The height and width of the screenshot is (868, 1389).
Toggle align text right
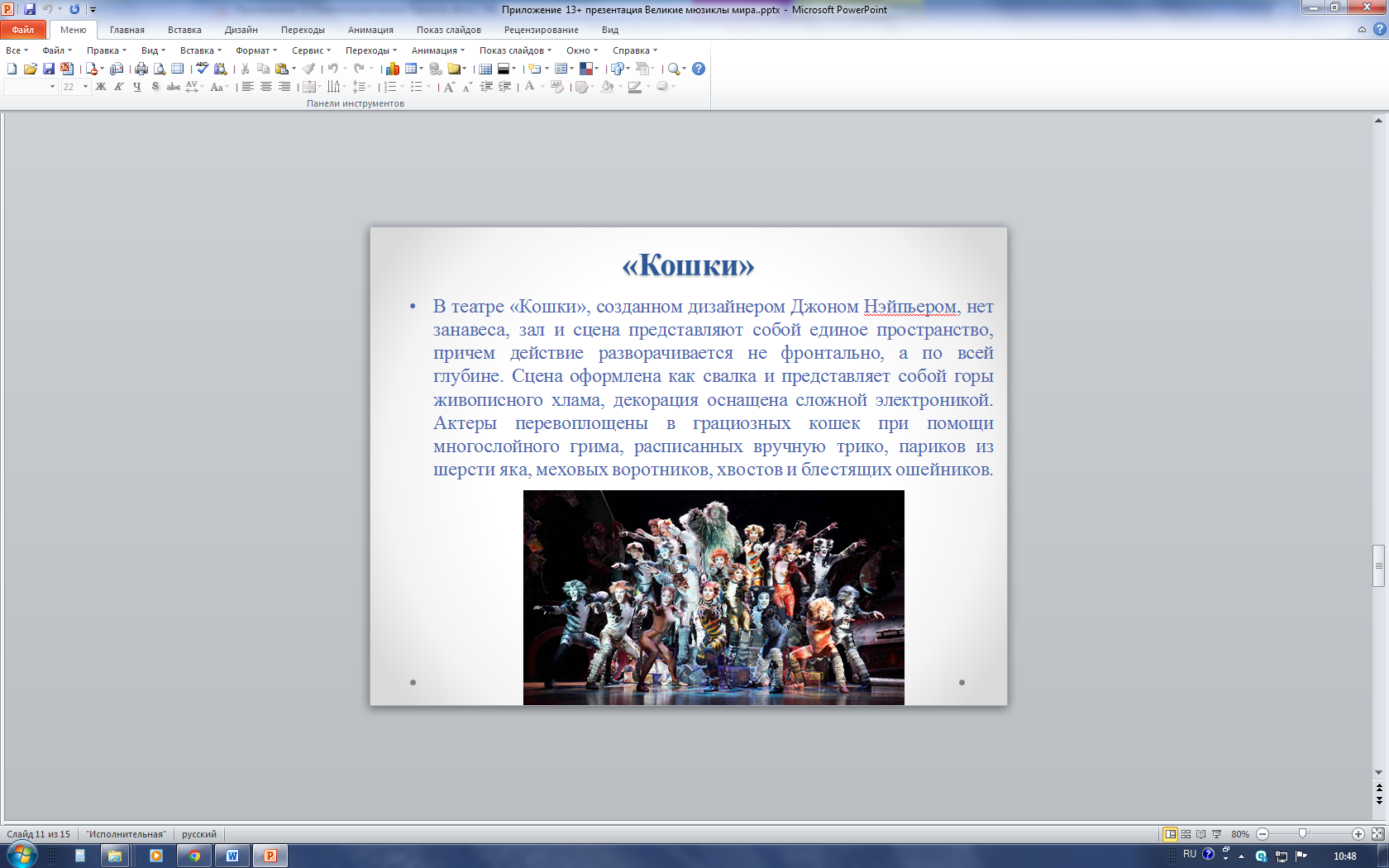(x=284, y=87)
